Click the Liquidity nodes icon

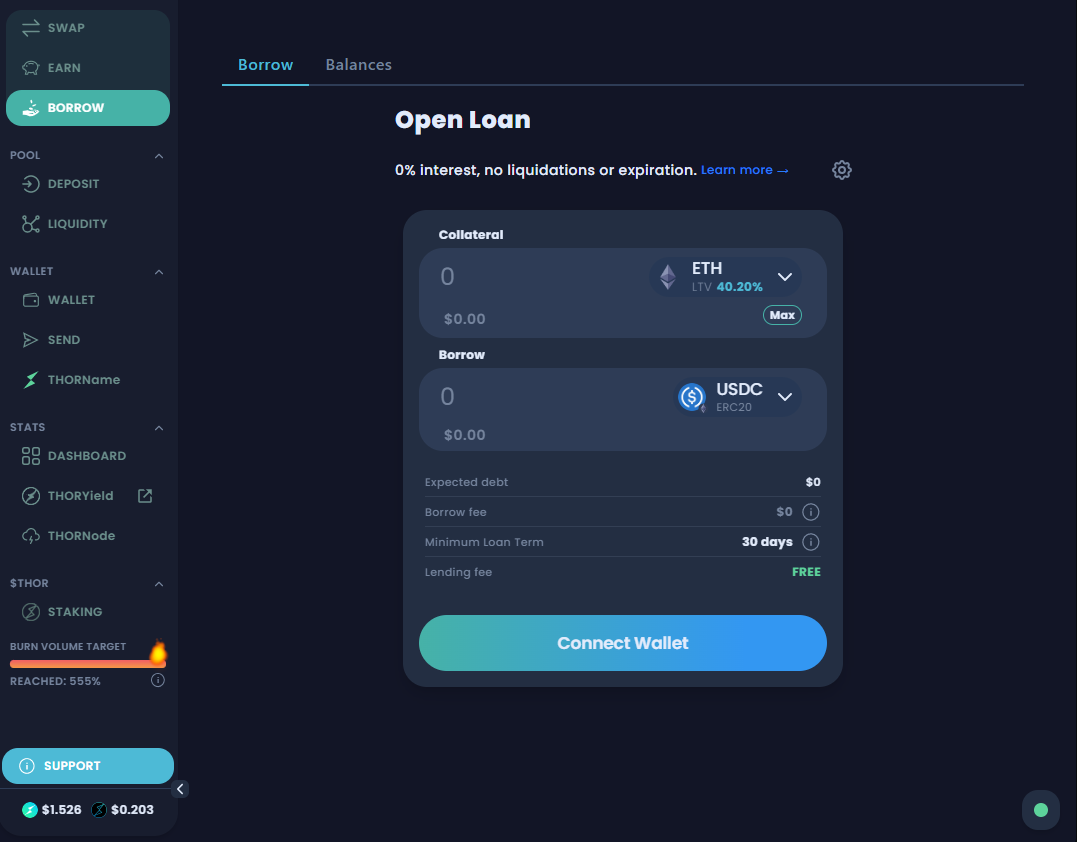[30, 224]
